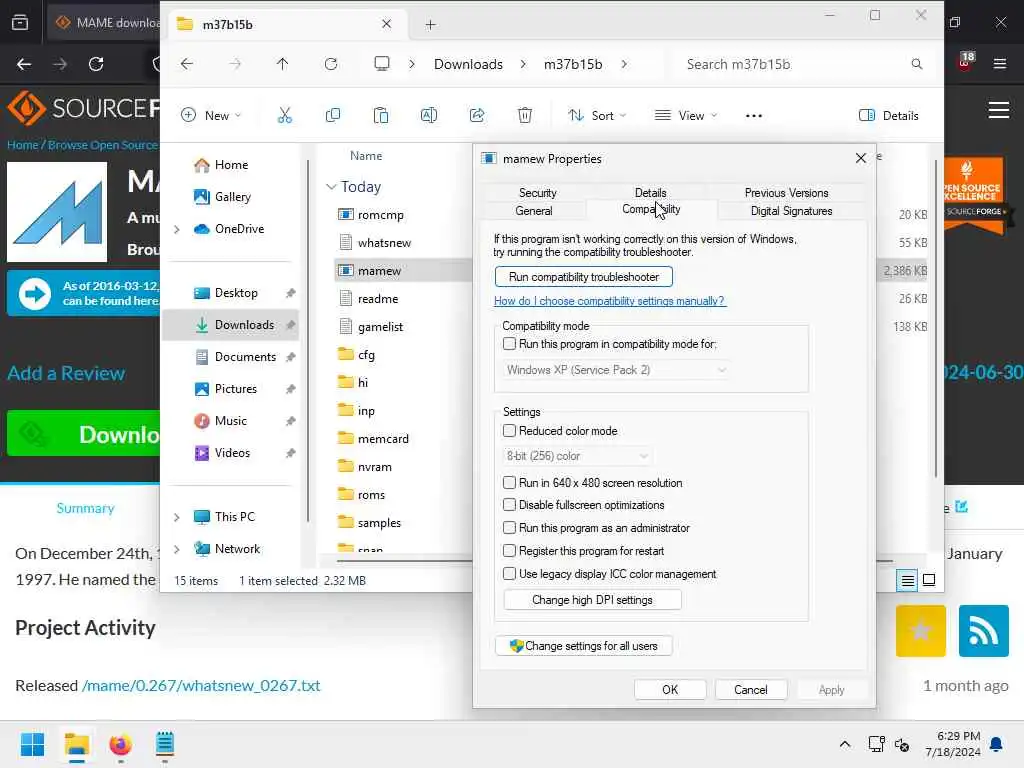Screen dimensions: 1024x768
Task: Switch to large thumbnails view icon in status bar
Action: (929, 580)
